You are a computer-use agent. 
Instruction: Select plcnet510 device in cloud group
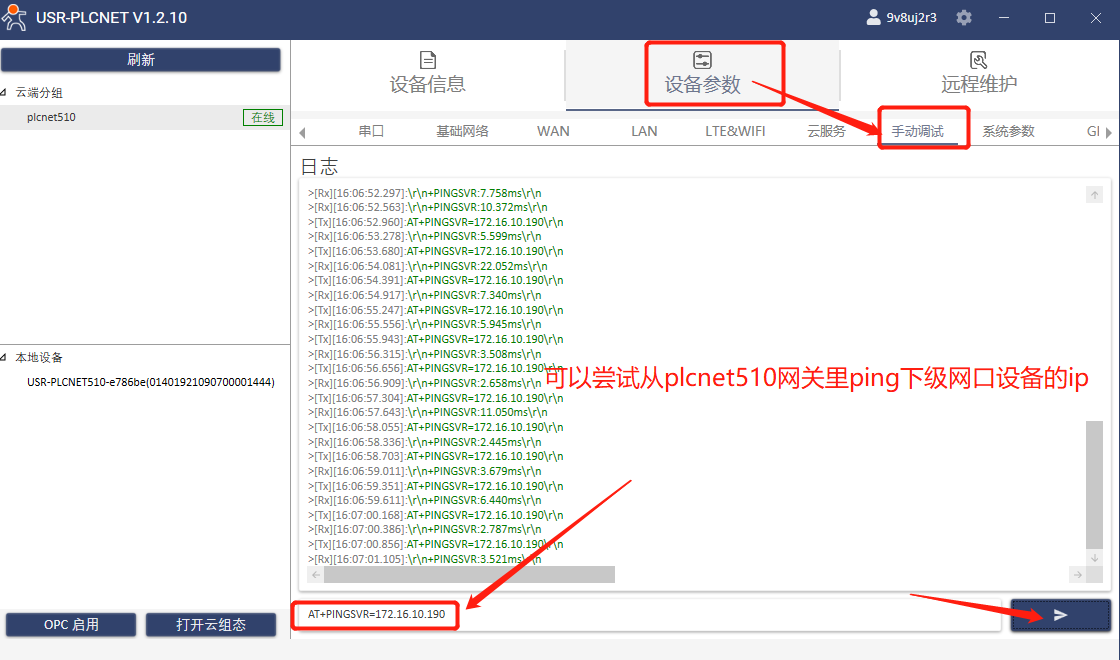[x=52, y=118]
